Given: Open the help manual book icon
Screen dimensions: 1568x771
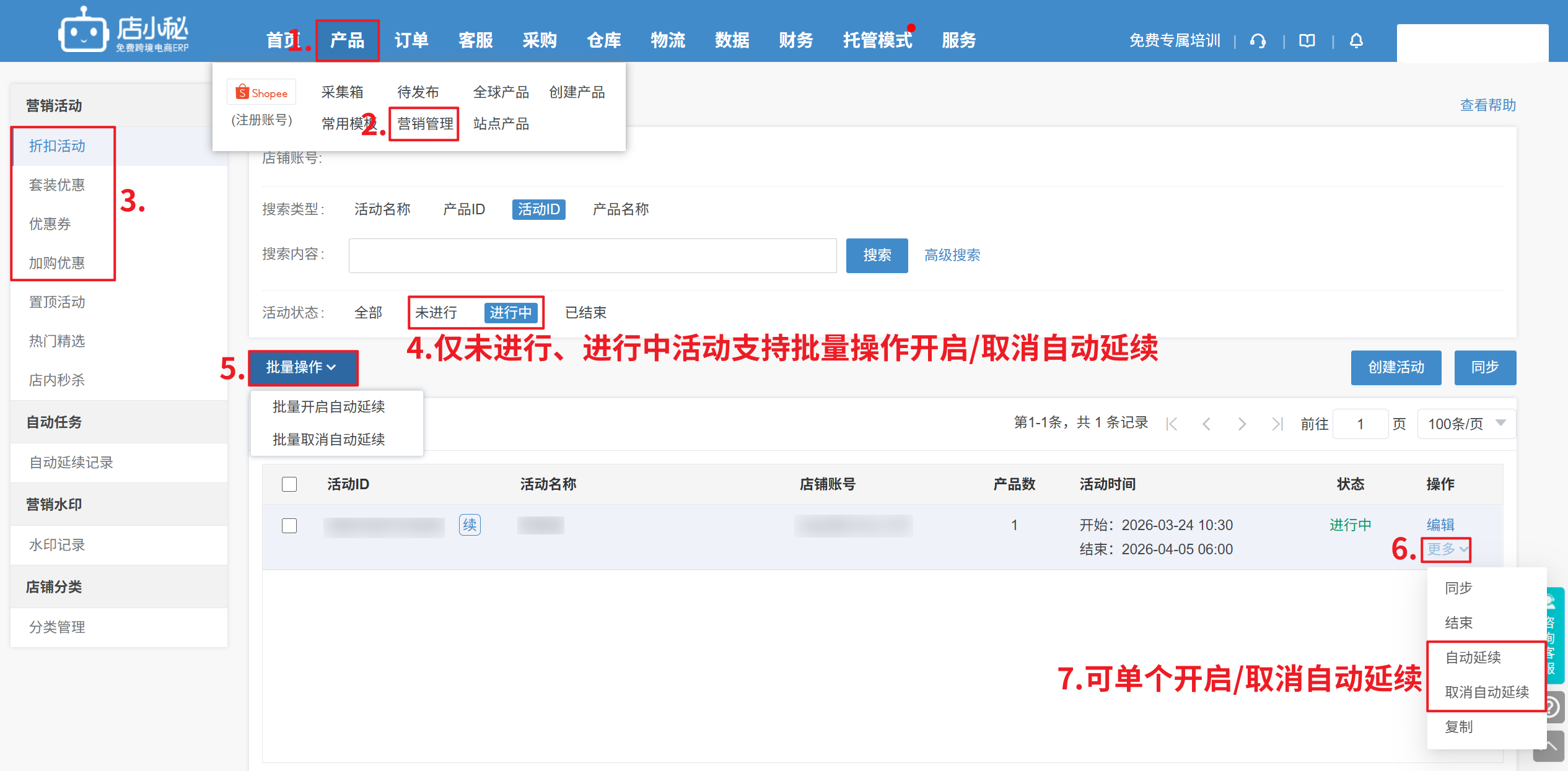Looking at the screenshot, I should click(x=1307, y=41).
